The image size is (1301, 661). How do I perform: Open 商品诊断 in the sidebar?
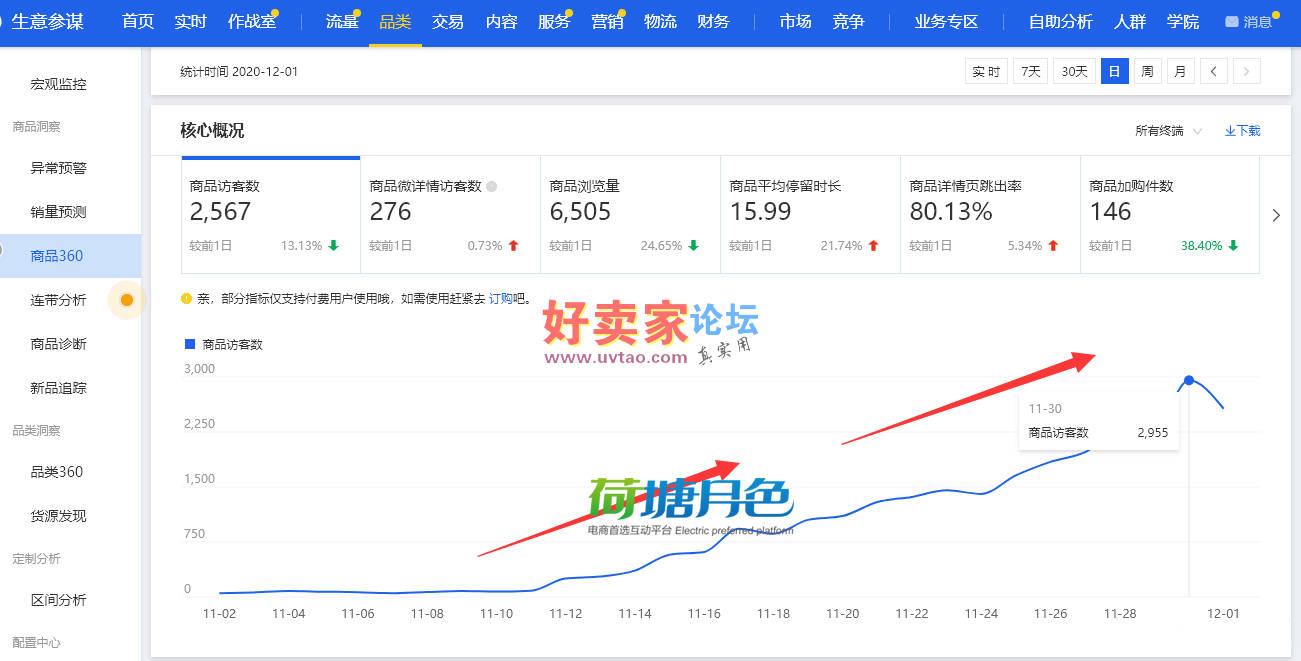[x=59, y=344]
